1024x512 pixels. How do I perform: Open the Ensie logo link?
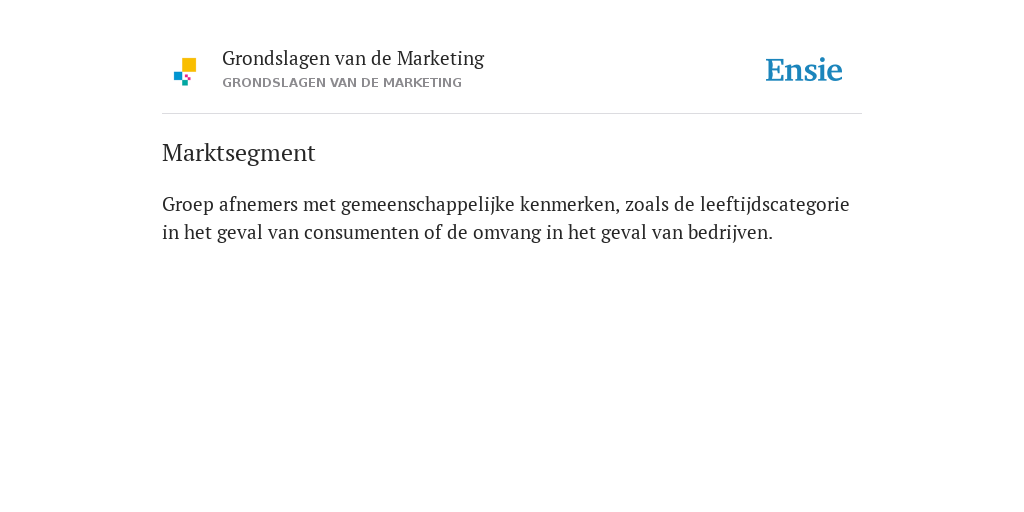[x=804, y=70]
